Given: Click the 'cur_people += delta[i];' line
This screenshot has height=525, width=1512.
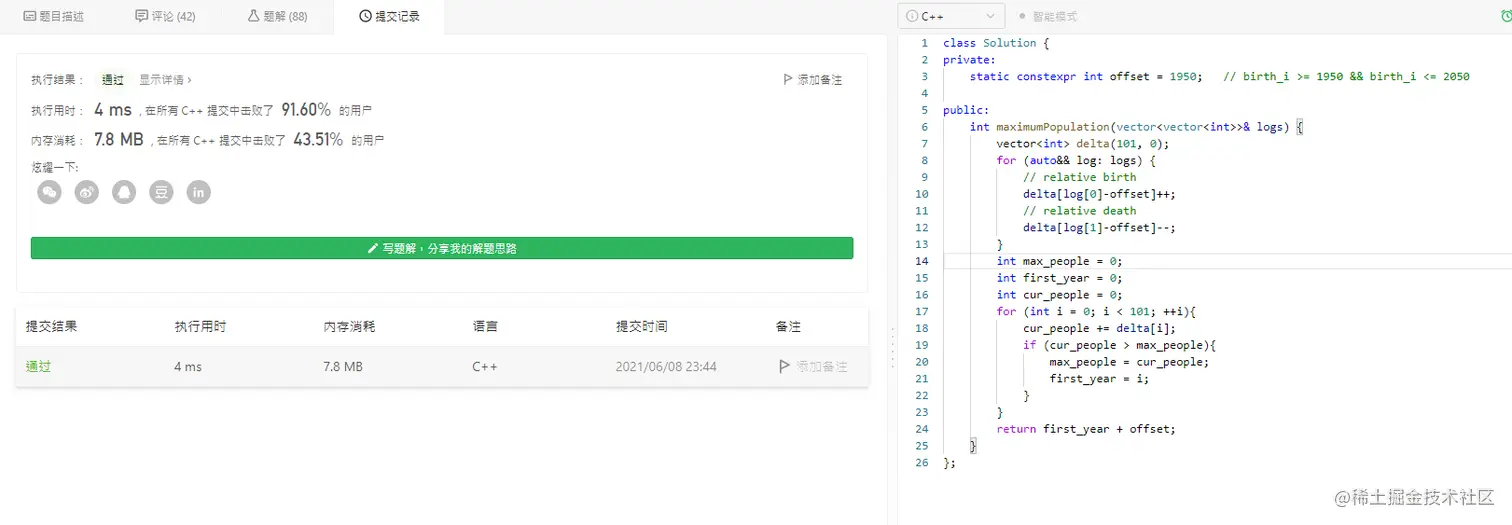Looking at the screenshot, I should [1100, 328].
